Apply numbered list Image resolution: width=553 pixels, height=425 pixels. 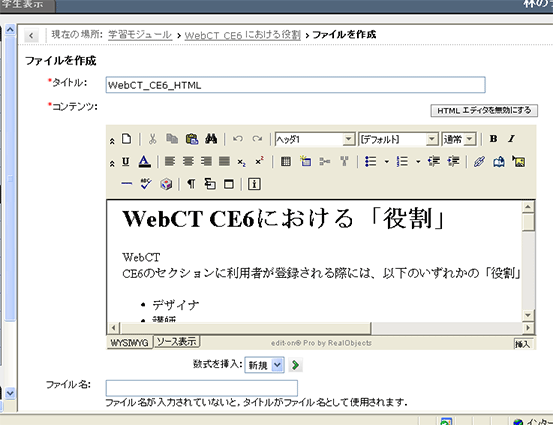point(402,162)
